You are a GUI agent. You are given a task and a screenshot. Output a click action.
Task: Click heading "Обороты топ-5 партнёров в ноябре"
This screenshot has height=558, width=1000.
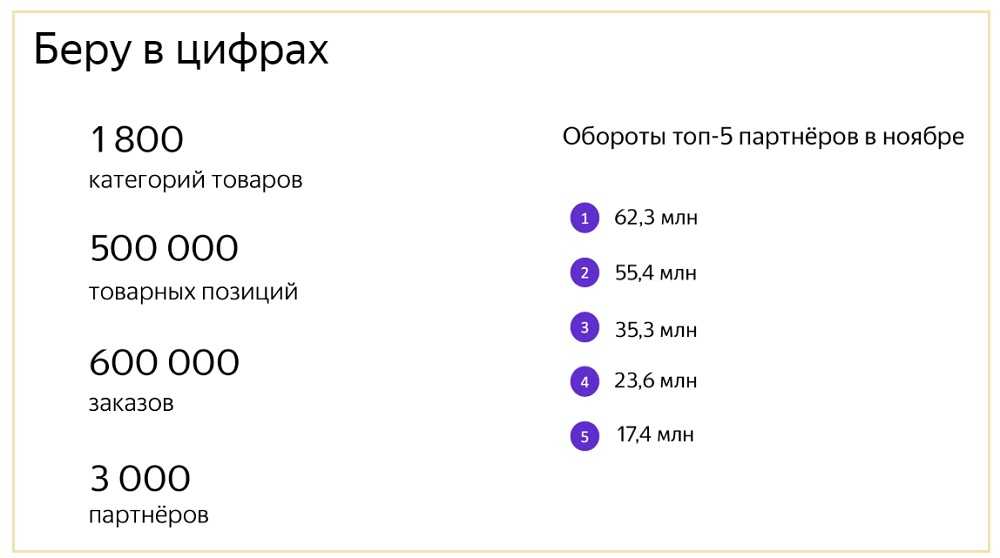pos(763,137)
